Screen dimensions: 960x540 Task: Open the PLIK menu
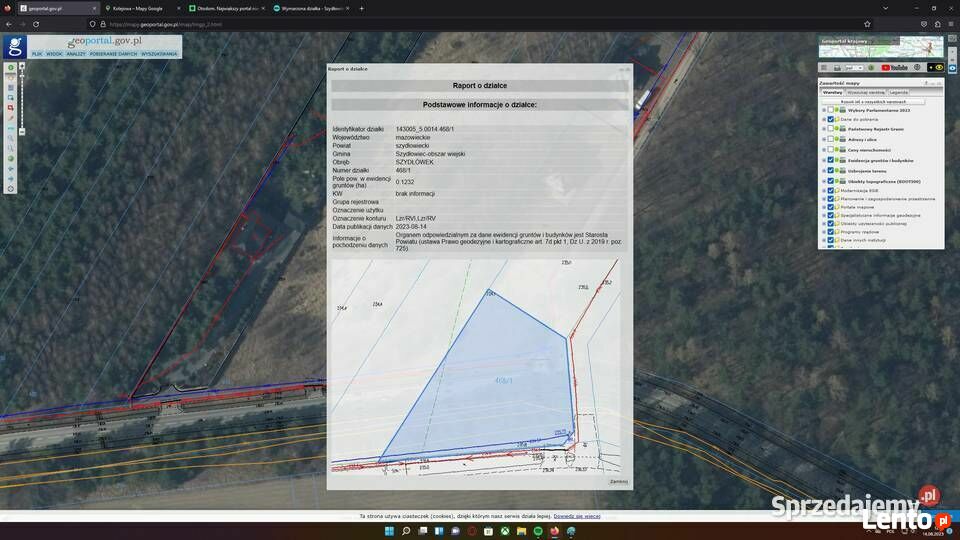click(37, 54)
